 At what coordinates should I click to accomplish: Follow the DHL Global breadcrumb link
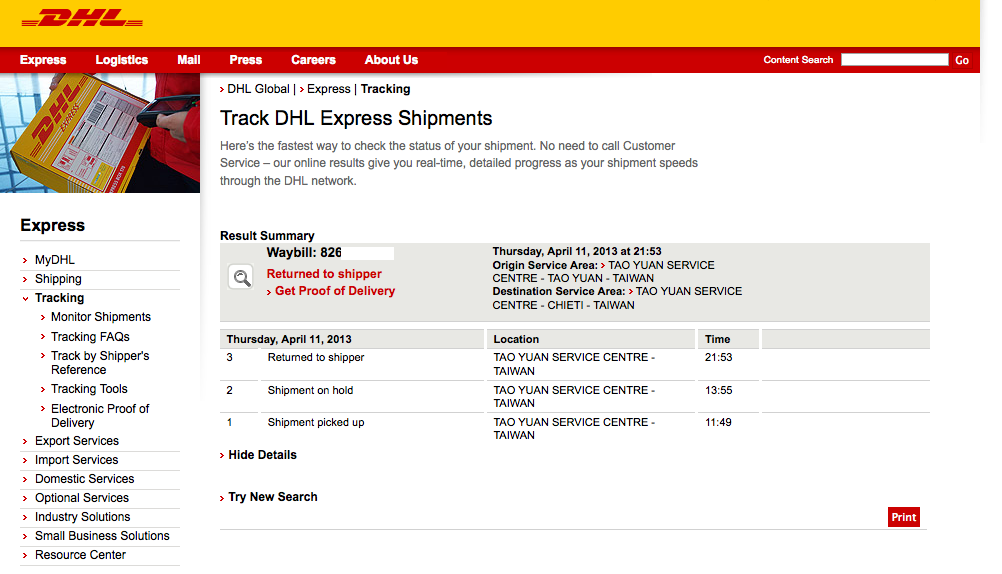(258, 89)
